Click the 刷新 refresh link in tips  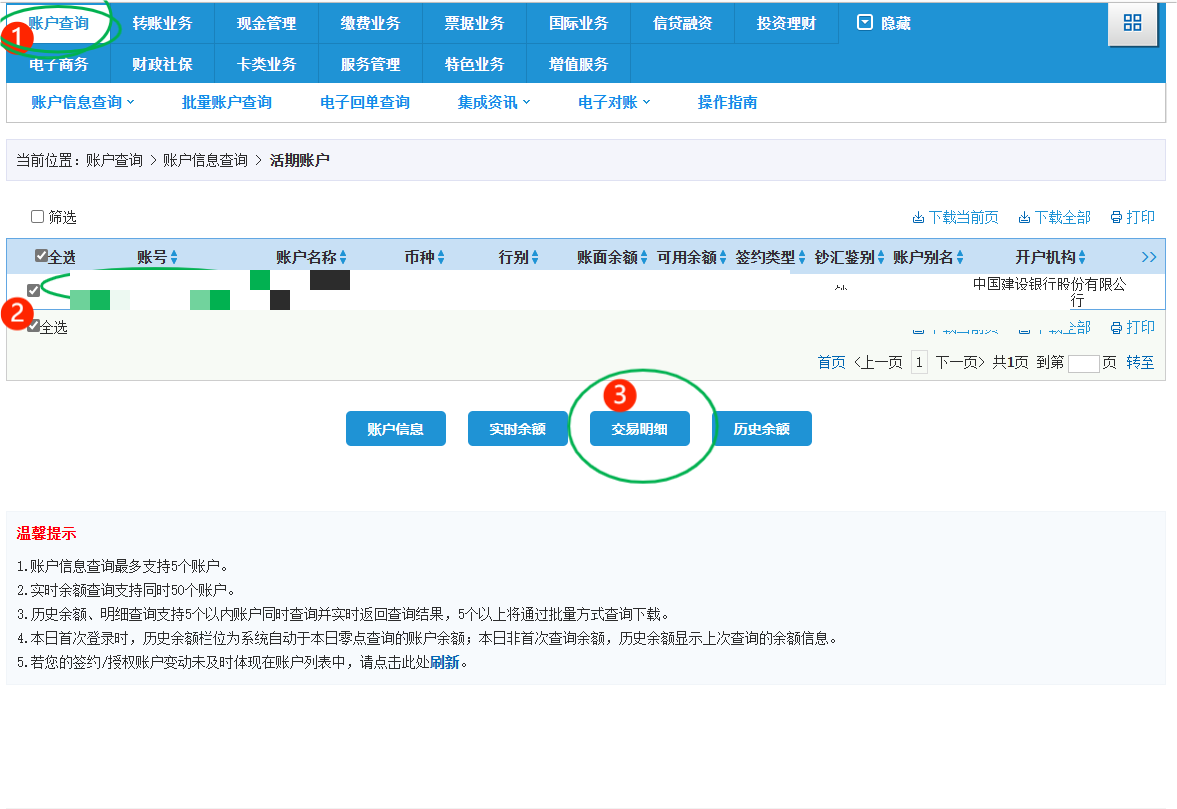click(x=447, y=662)
